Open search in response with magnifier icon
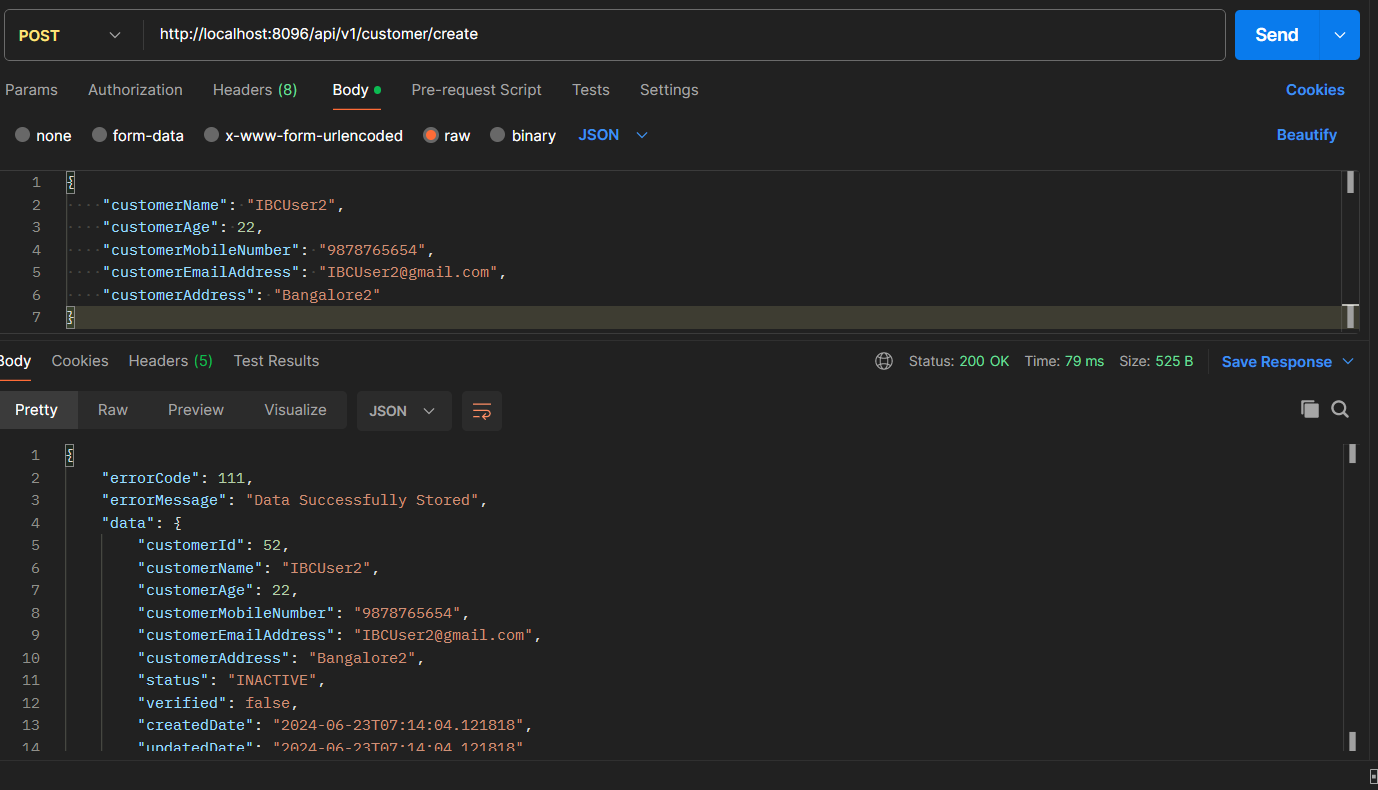The image size is (1378, 790). pyautogui.click(x=1341, y=409)
